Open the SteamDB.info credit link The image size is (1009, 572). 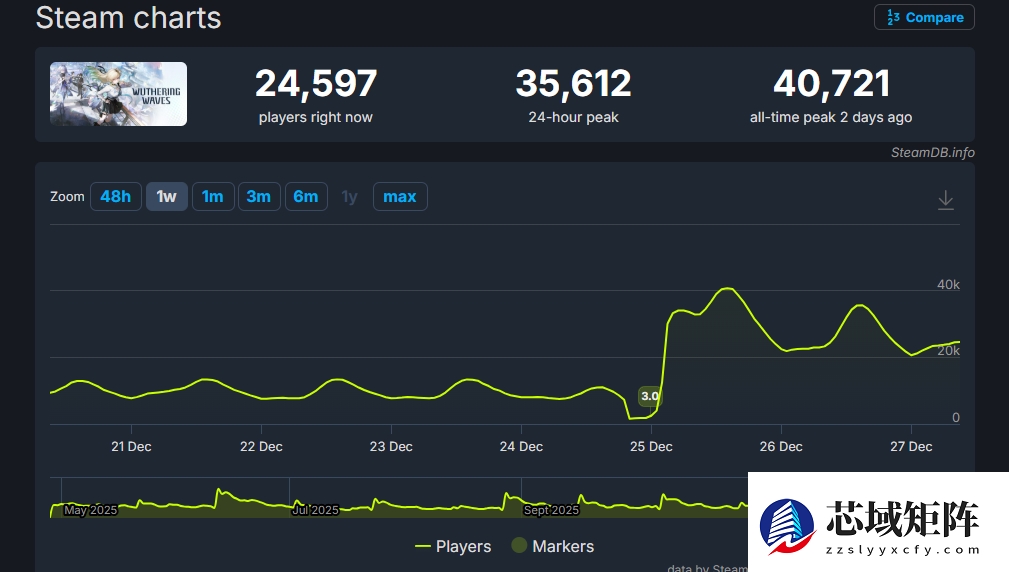coord(932,153)
